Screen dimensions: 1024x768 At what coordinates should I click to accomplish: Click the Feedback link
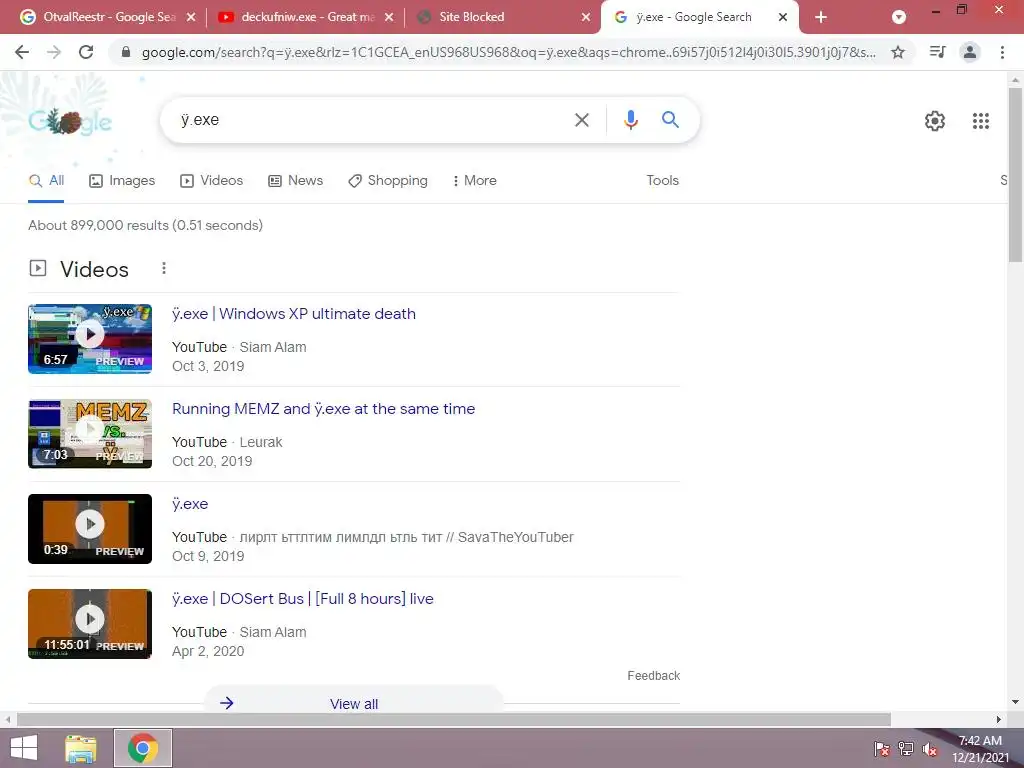(x=654, y=676)
